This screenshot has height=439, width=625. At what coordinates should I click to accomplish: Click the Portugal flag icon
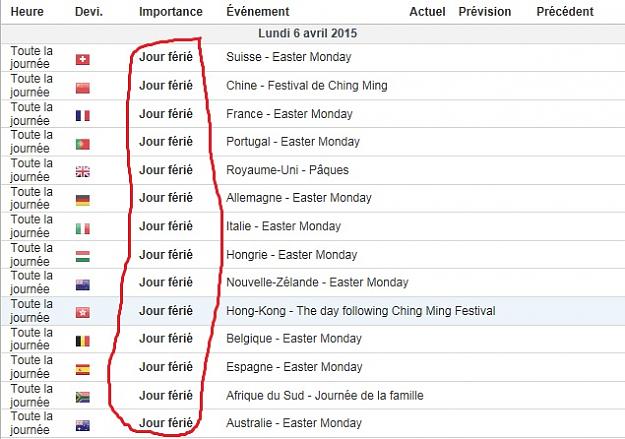click(83, 144)
